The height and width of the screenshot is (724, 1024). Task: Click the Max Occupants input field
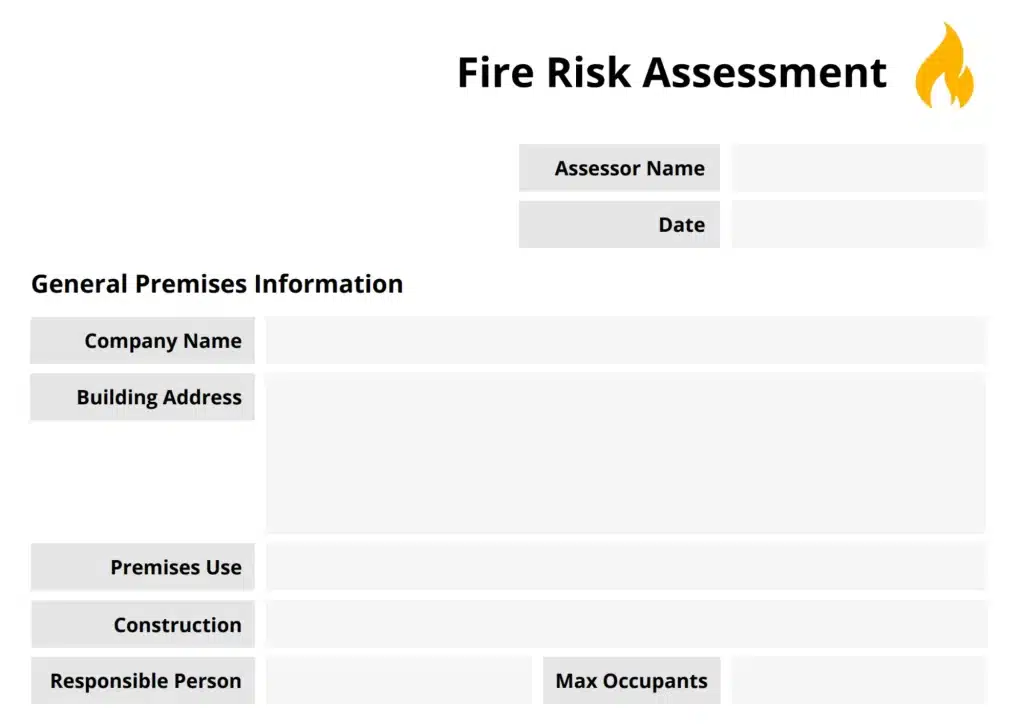(858, 681)
